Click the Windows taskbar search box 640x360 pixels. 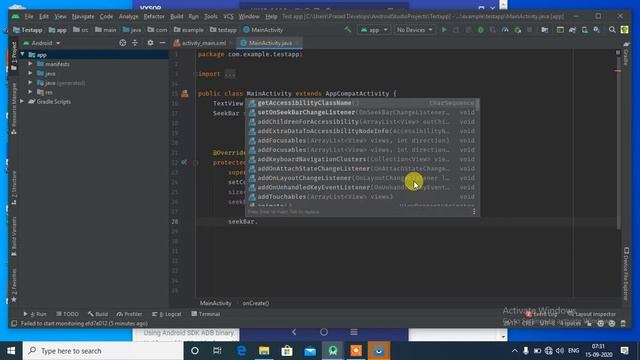tap(103, 351)
